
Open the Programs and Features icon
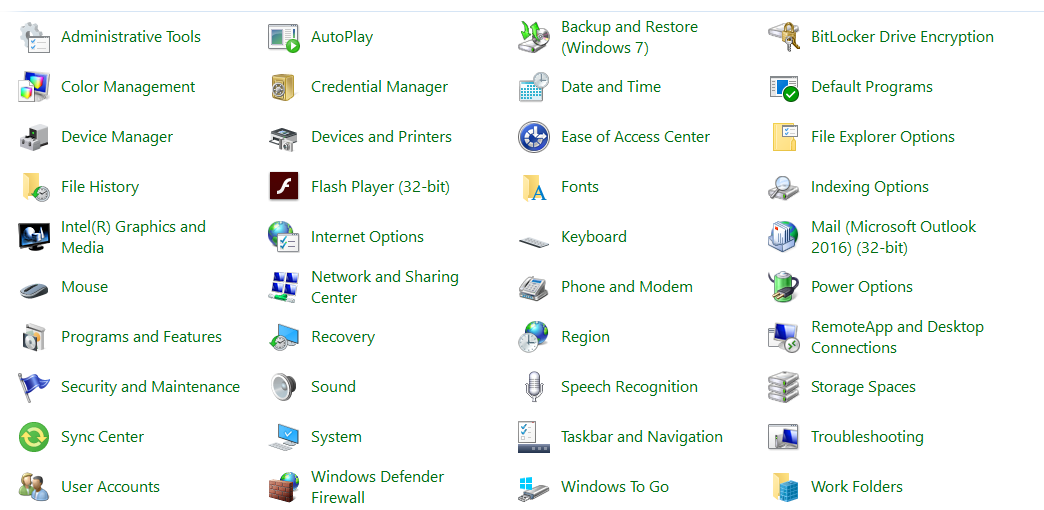(34, 337)
